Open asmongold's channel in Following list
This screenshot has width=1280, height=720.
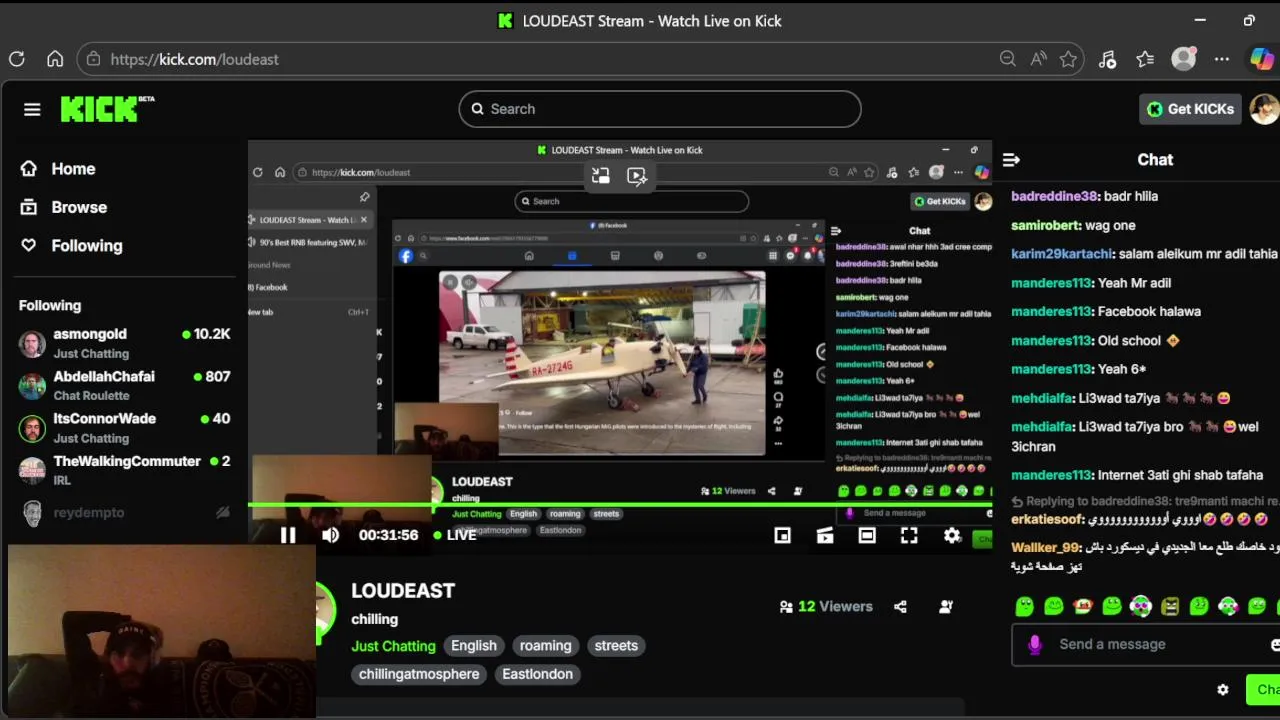(x=125, y=343)
